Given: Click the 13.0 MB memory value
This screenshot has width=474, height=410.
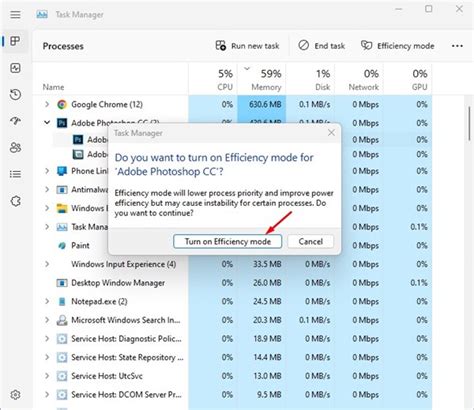Looking at the screenshot, I should 267,376.
